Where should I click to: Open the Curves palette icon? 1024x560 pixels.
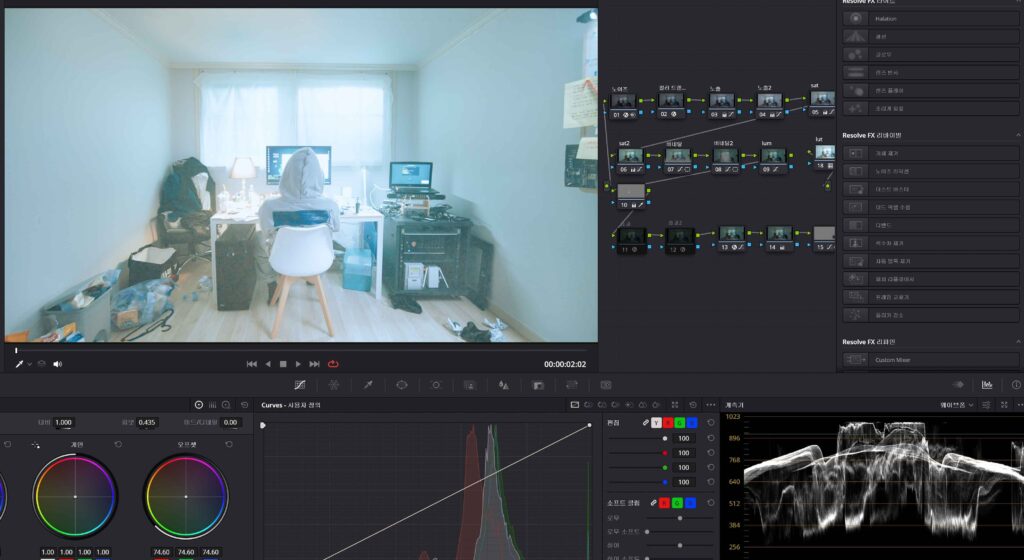click(x=300, y=385)
